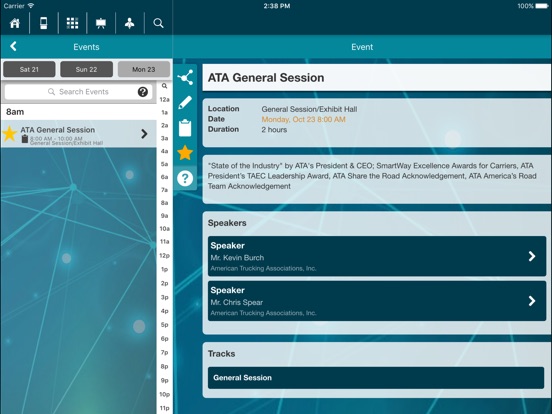
Task: Tap the 2:38 PM clock
Action: tap(277, 6)
